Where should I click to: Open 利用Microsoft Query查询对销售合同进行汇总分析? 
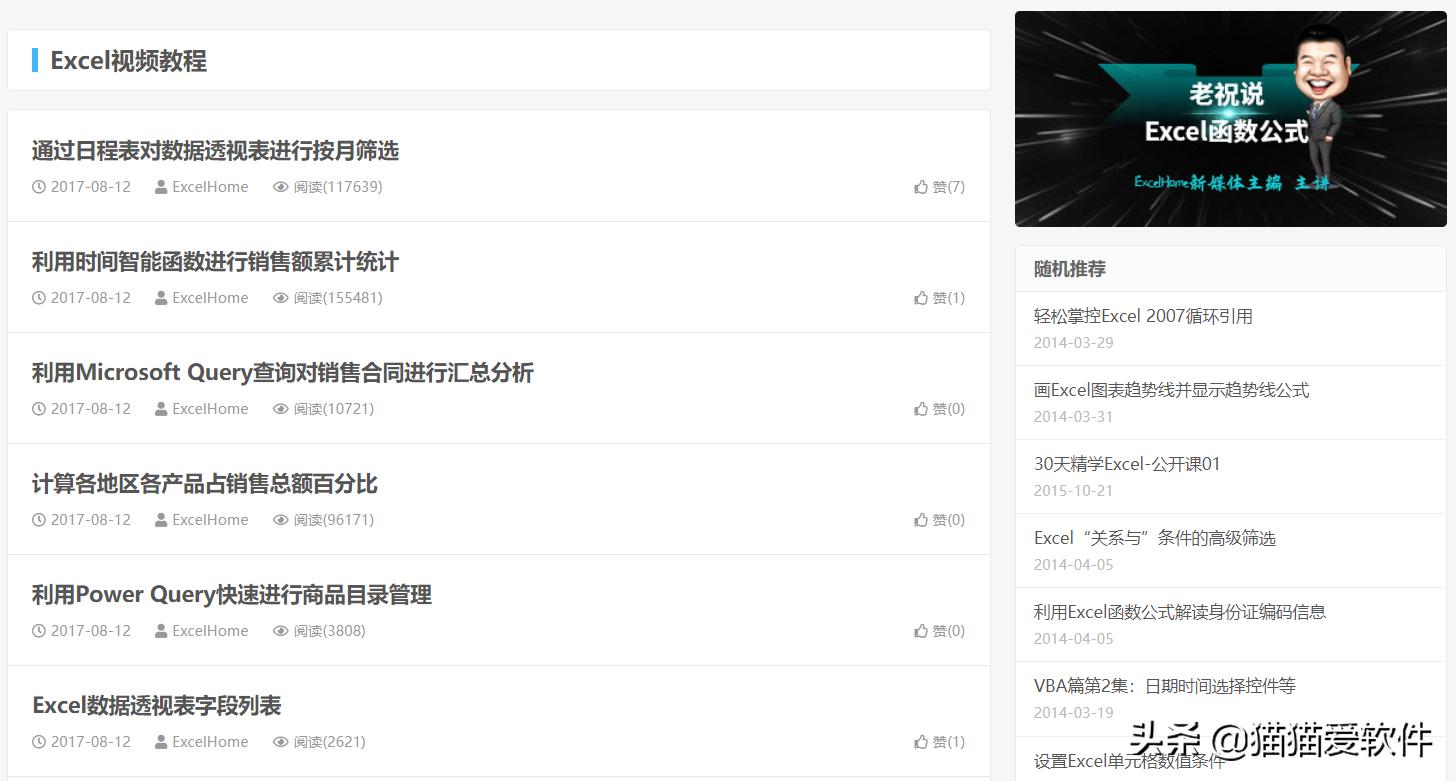point(282,372)
